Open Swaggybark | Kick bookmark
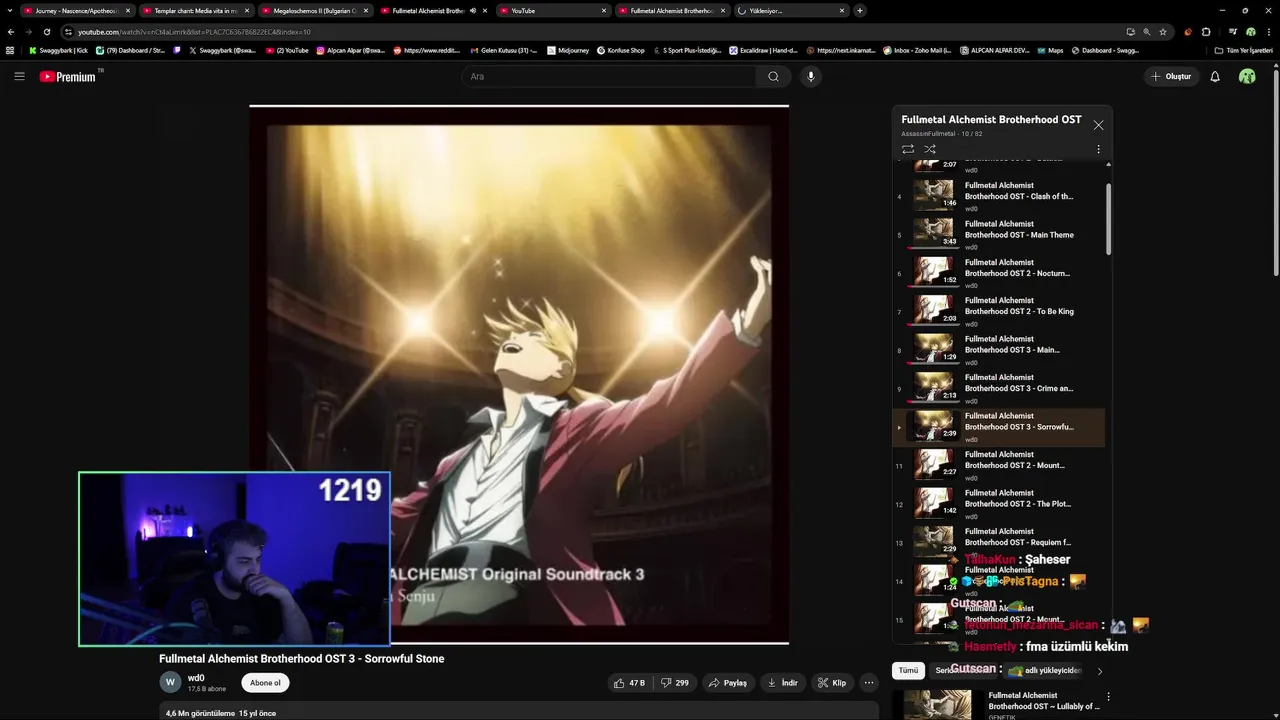The height and width of the screenshot is (720, 1280). pyautogui.click(x=58, y=50)
